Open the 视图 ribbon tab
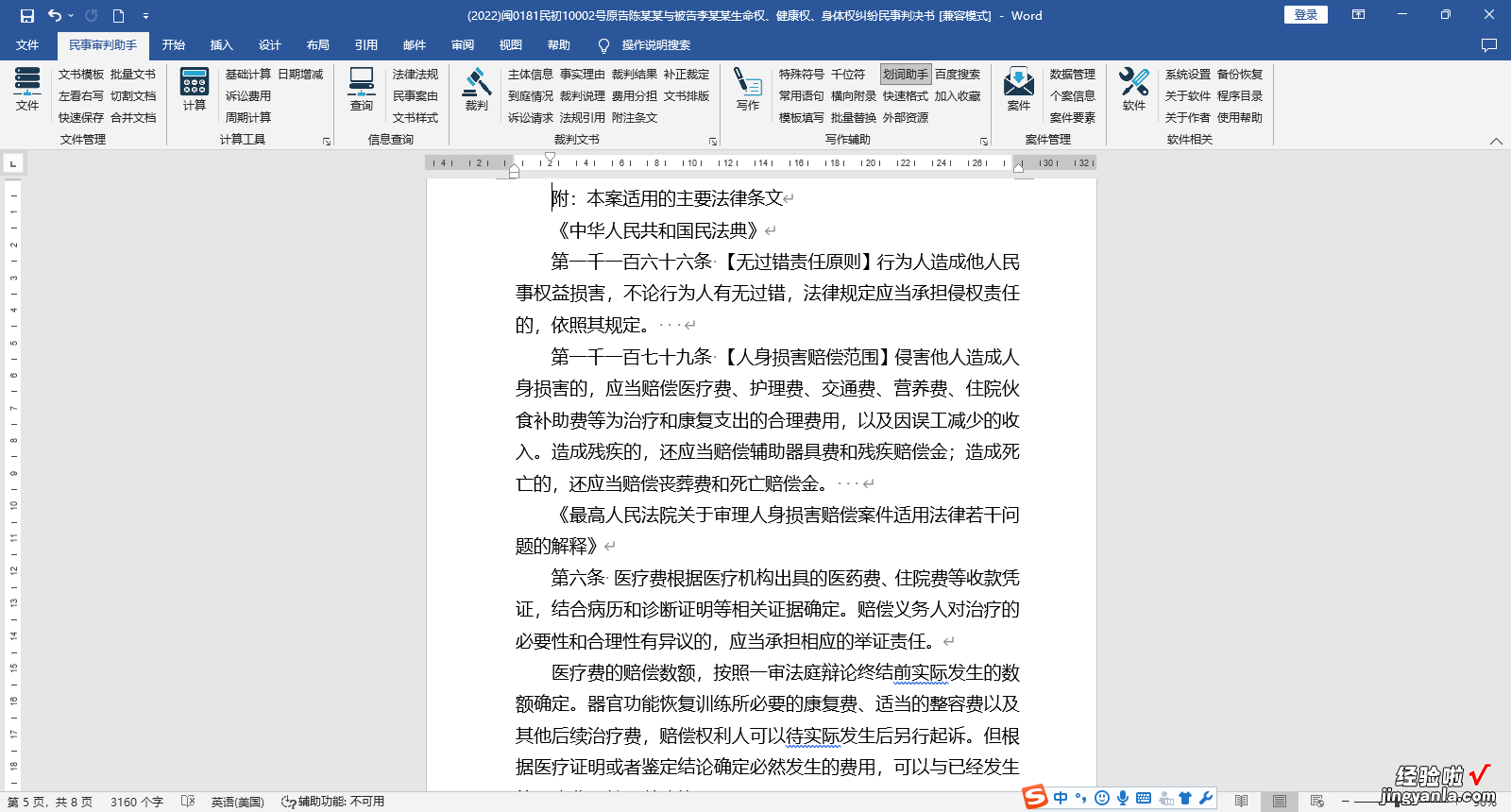1511x812 pixels. [510, 45]
